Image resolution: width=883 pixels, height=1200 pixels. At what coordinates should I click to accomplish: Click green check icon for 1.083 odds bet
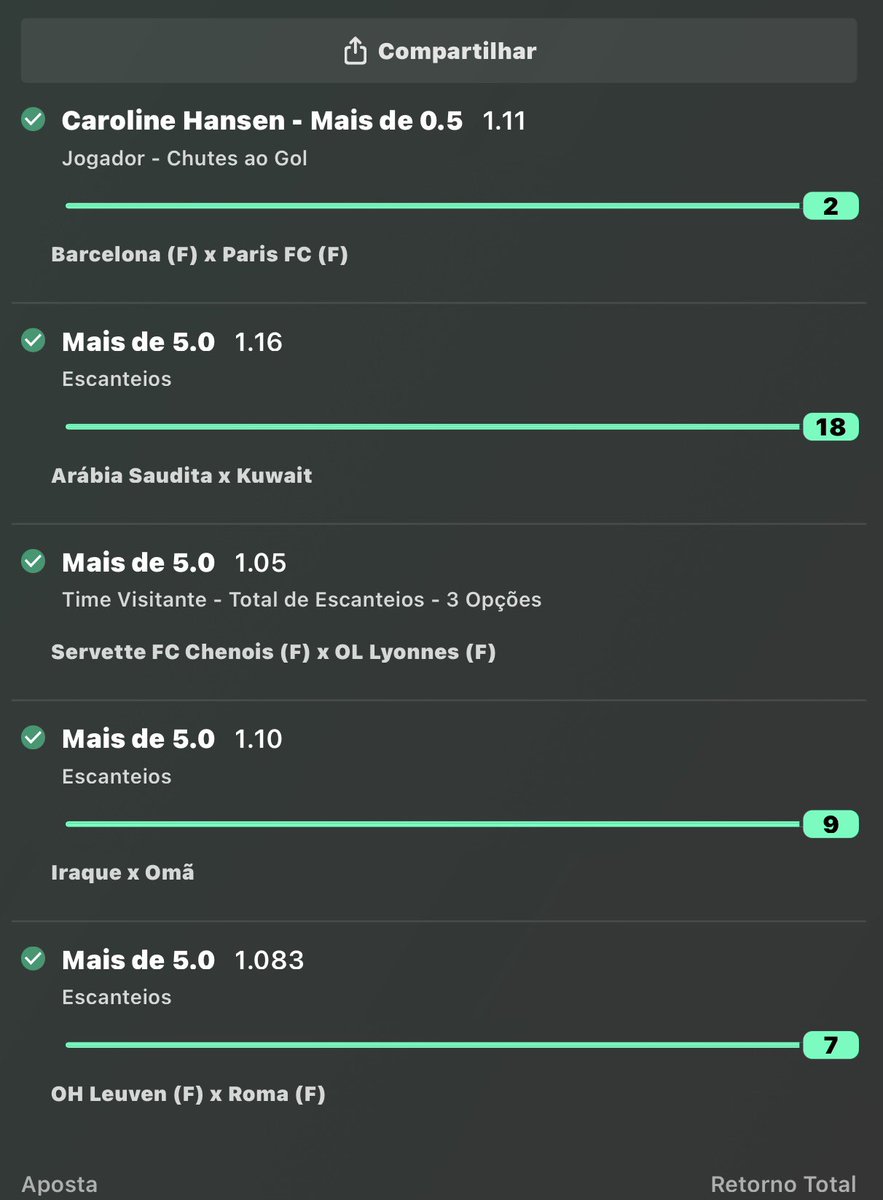(33, 959)
